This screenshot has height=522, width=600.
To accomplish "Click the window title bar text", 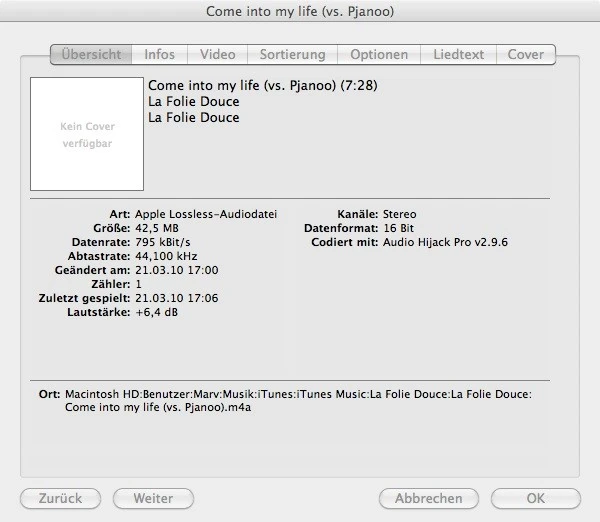I will [300, 12].
